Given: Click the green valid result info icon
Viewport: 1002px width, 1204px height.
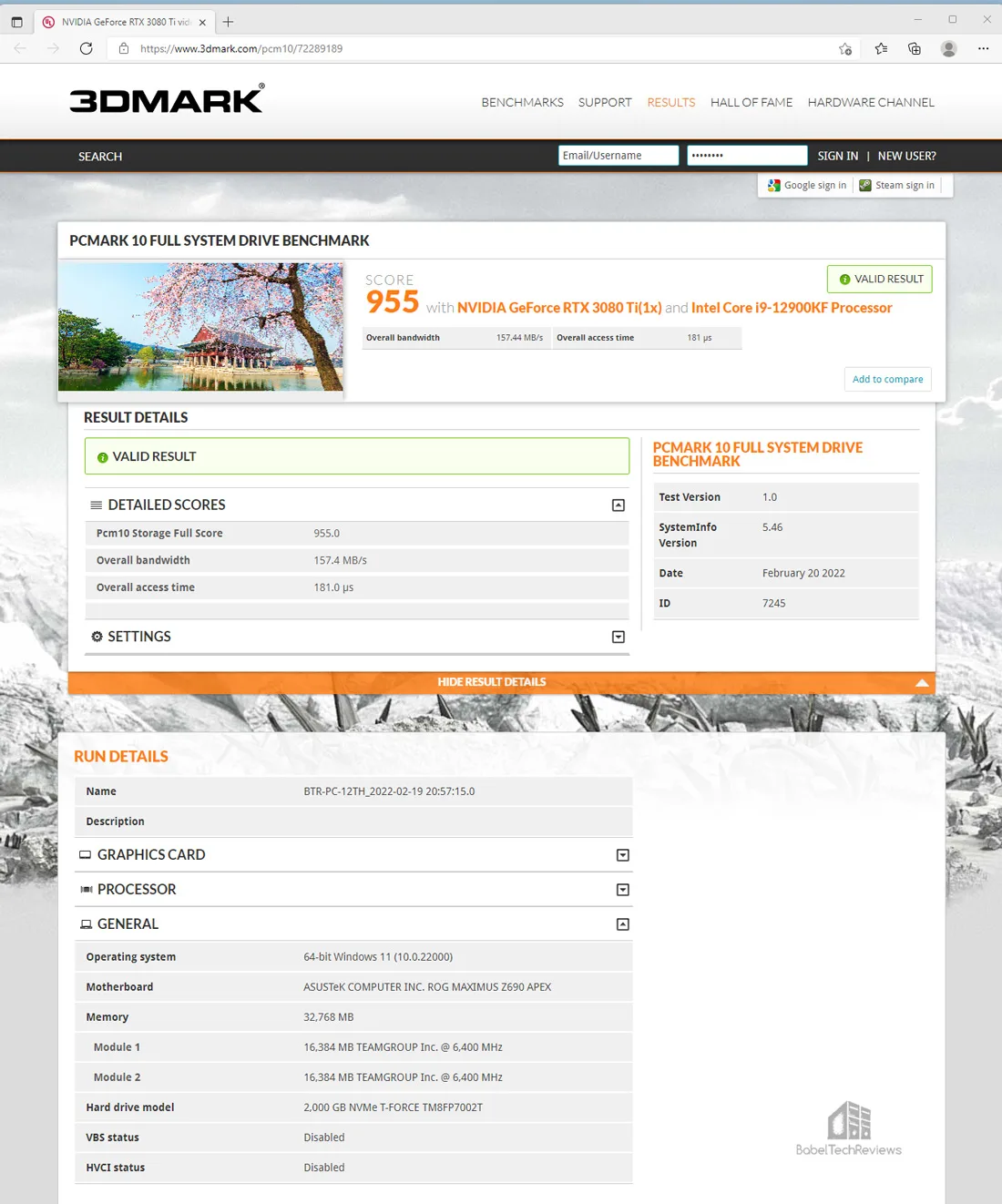Looking at the screenshot, I should (x=103, y=457).
